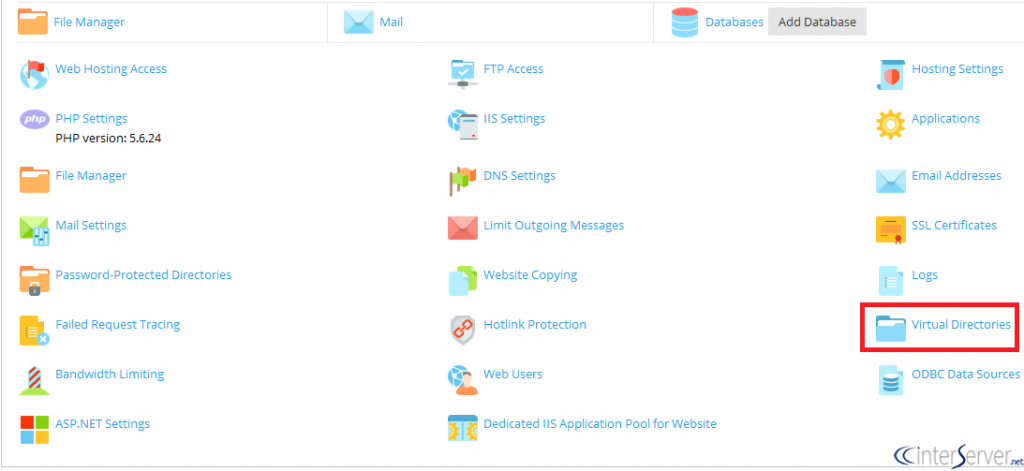
Task: Open the Web Hosting Access link
Action: click(x=111, y=69)
